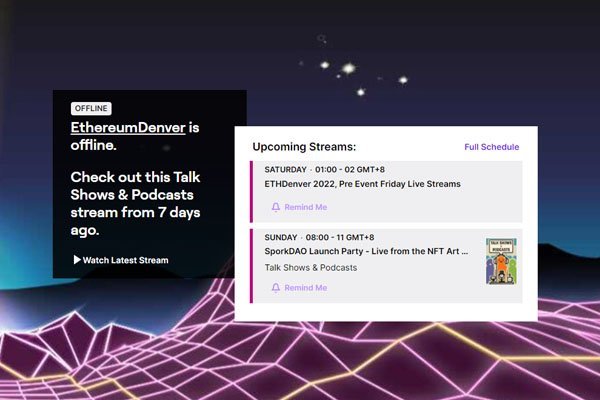Click the Upcoming Streams: heading
This screenshot has width=600, height=400.
click(304, 147)
